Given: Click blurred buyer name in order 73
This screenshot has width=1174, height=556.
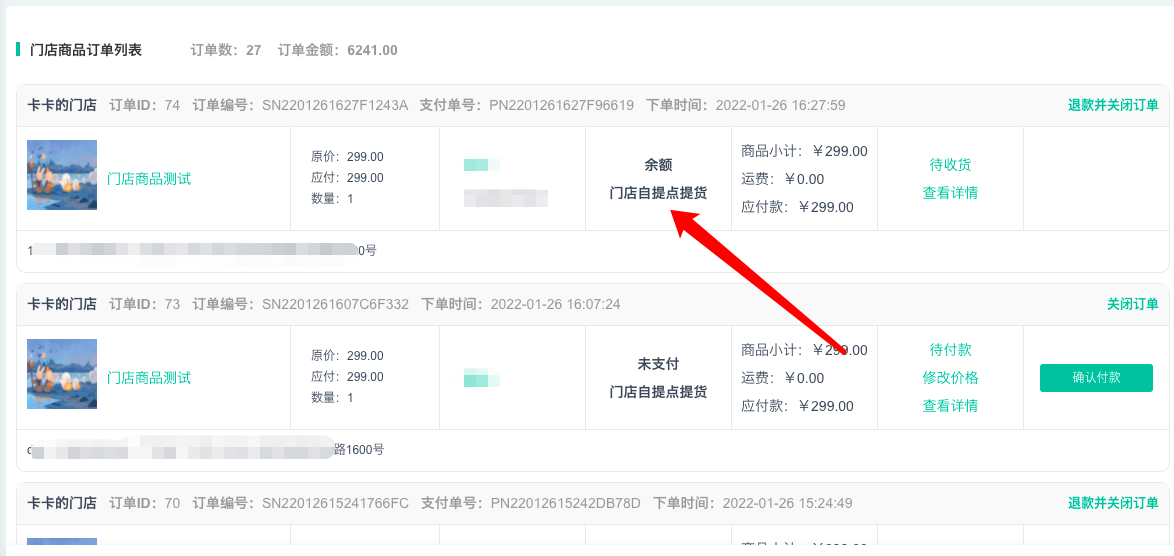Looking at the screenshot, I should 481,379.
